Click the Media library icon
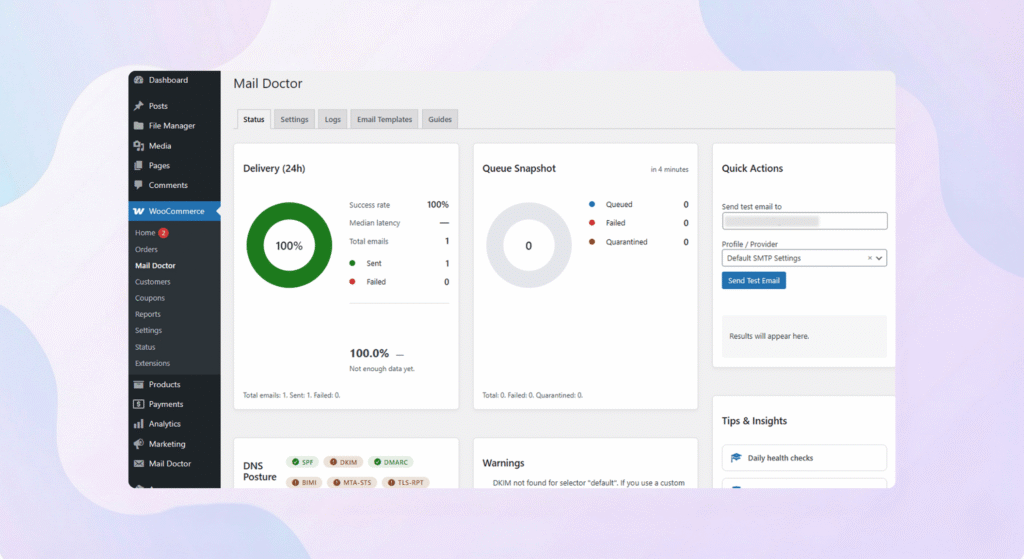Screen dimensions: 1024x559 point(138,146)
